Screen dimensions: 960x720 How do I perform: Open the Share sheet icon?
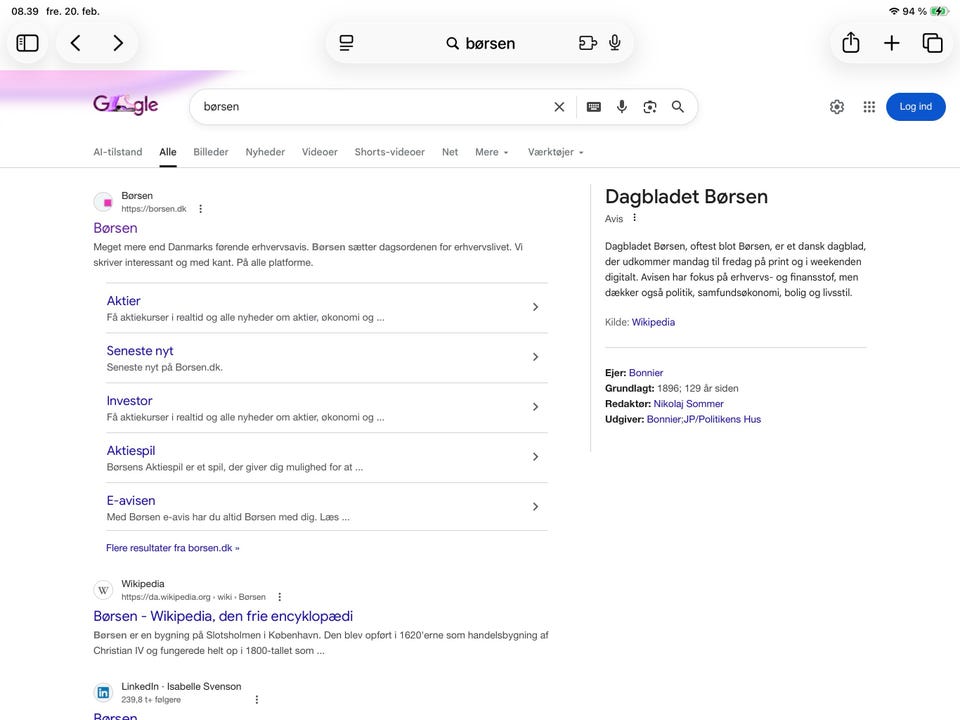(850, 42)
